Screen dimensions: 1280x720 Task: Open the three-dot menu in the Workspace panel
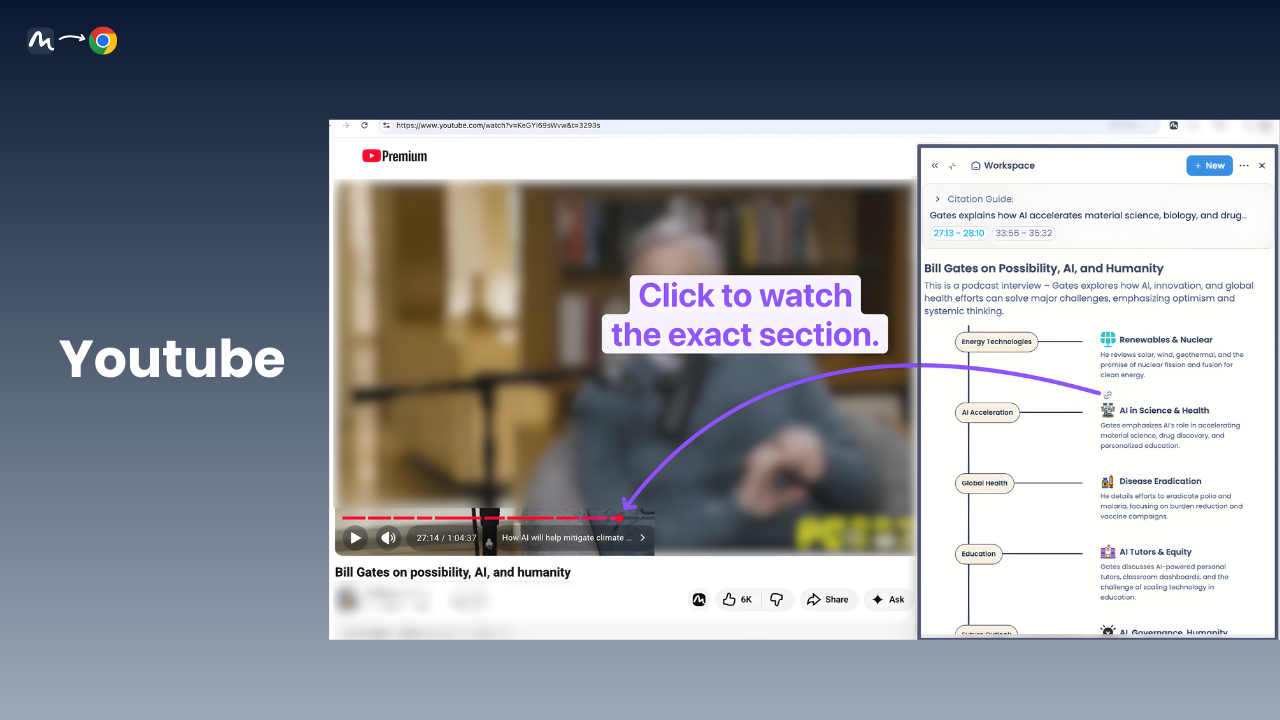click(x=1244, y=165)
